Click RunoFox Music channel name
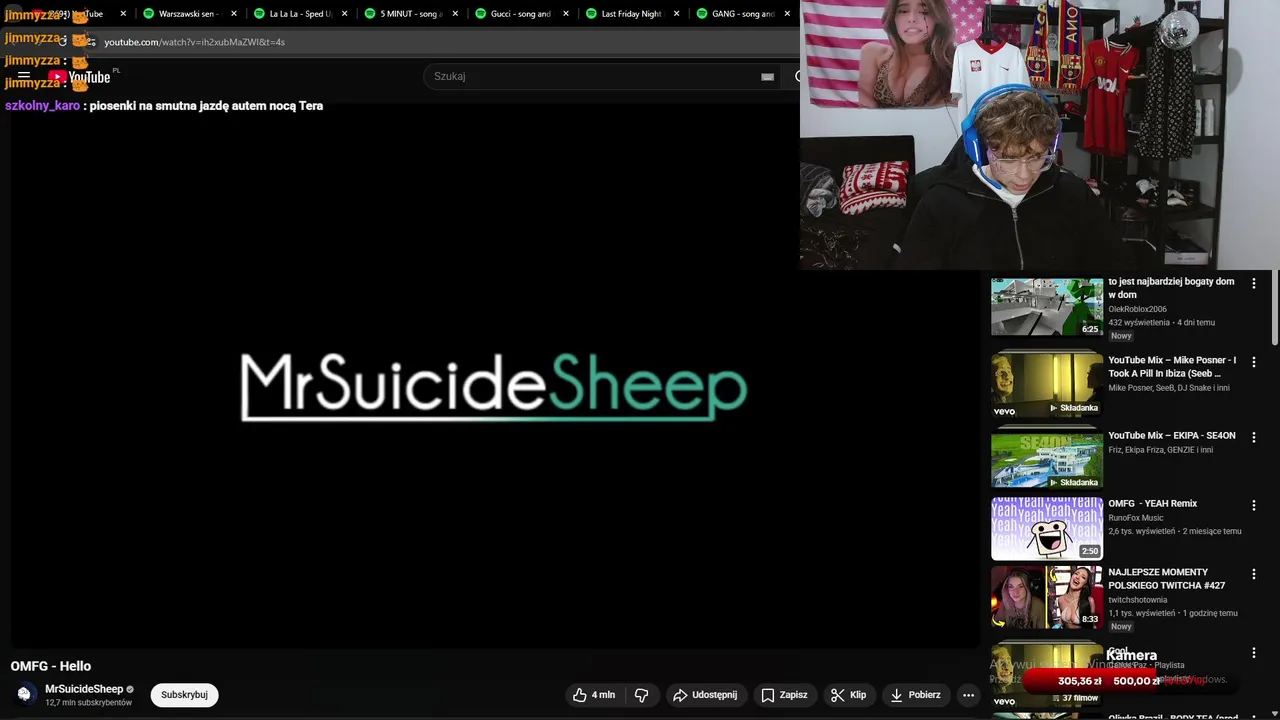 [x=1136, y=518]
